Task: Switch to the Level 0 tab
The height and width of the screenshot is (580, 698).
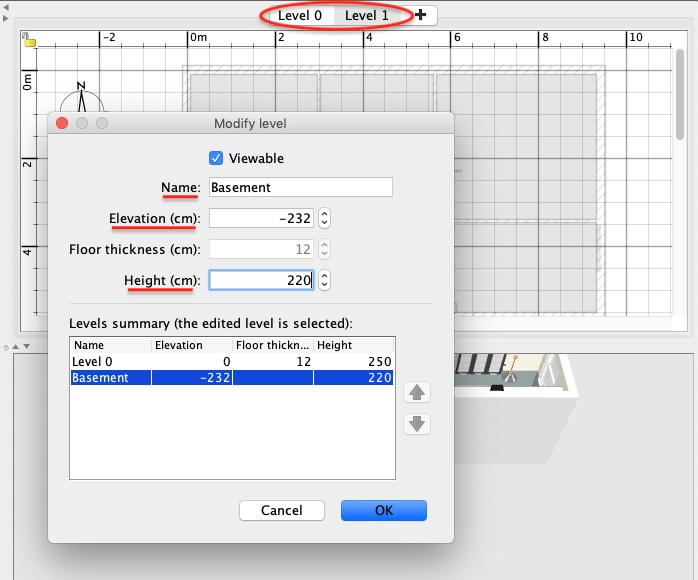Action: pos(300,15)
